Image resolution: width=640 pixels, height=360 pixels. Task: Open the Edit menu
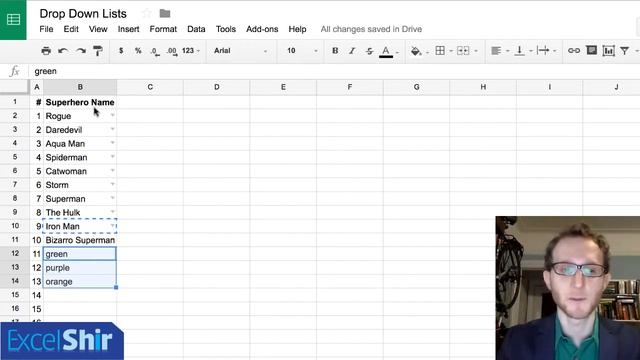coord(71,29)
